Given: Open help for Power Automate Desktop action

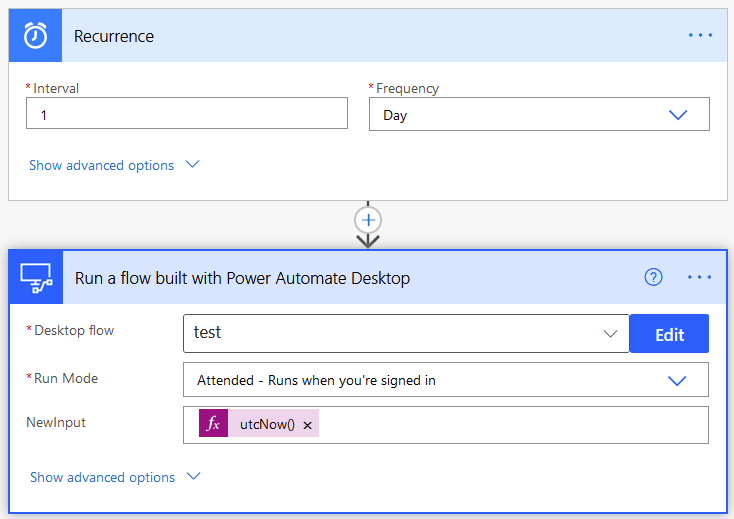Looking at the screenshot, I should [x=653, y=277].
